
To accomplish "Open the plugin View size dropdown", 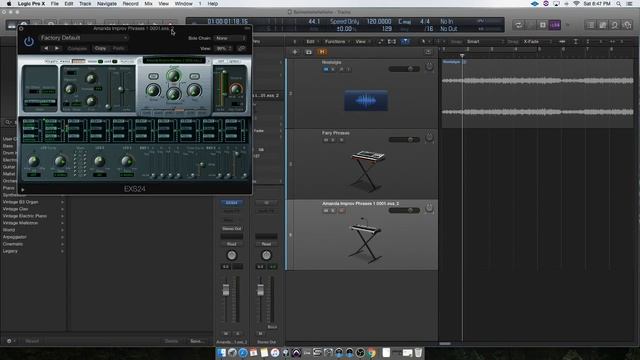I will point(224,48).
